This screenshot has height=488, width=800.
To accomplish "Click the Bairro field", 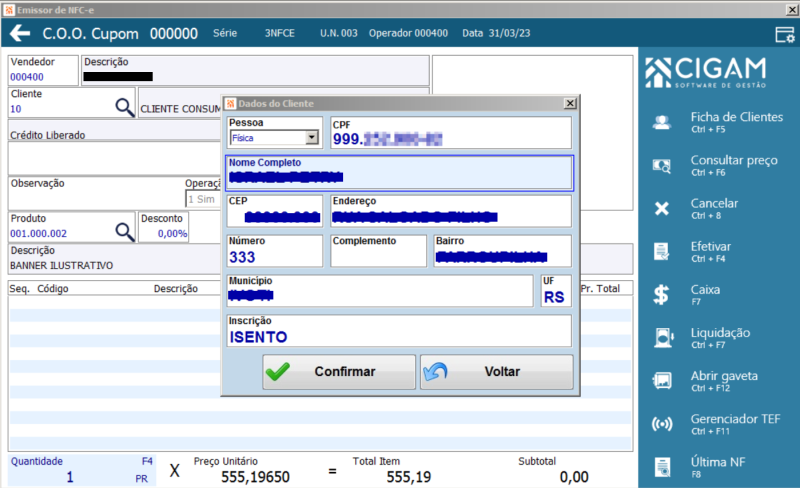I will (503, 251).
